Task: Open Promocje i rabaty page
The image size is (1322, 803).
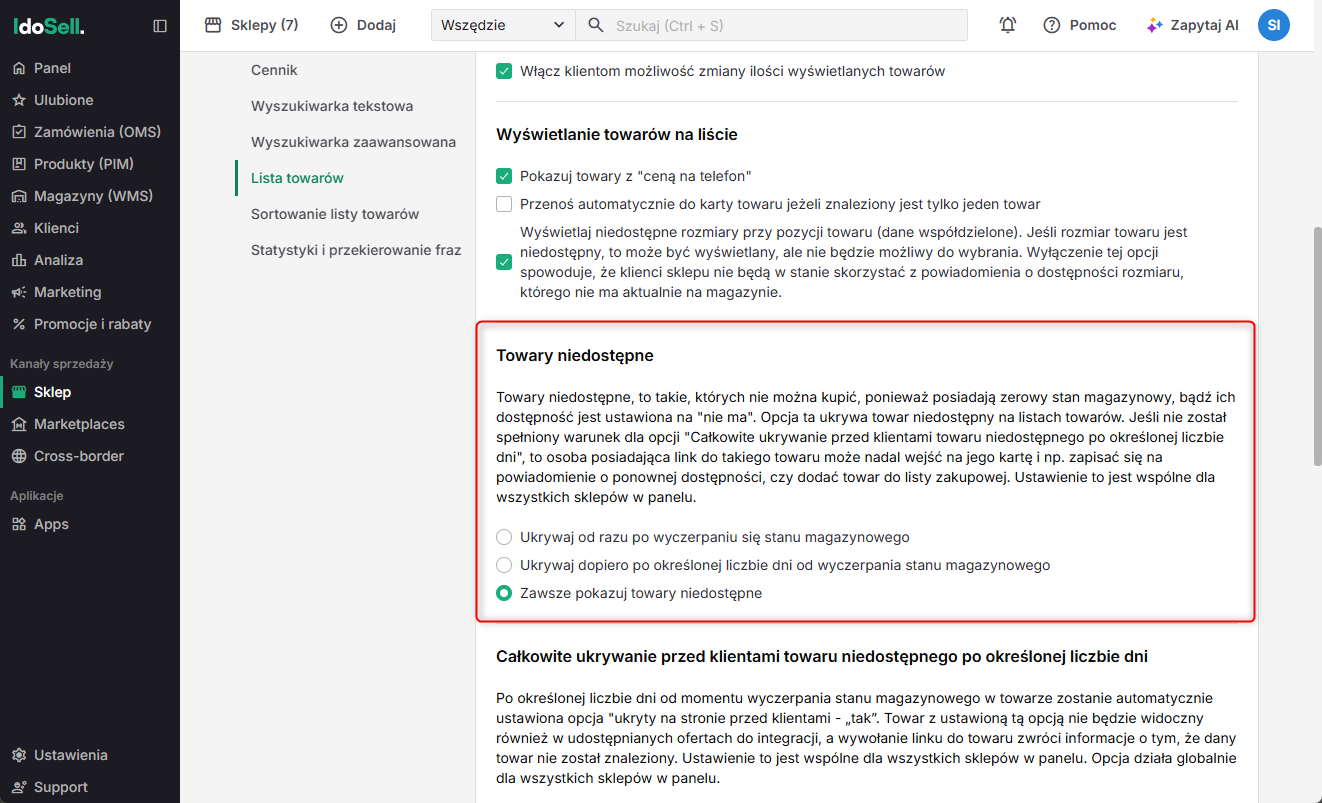Action: coord(93,324)
